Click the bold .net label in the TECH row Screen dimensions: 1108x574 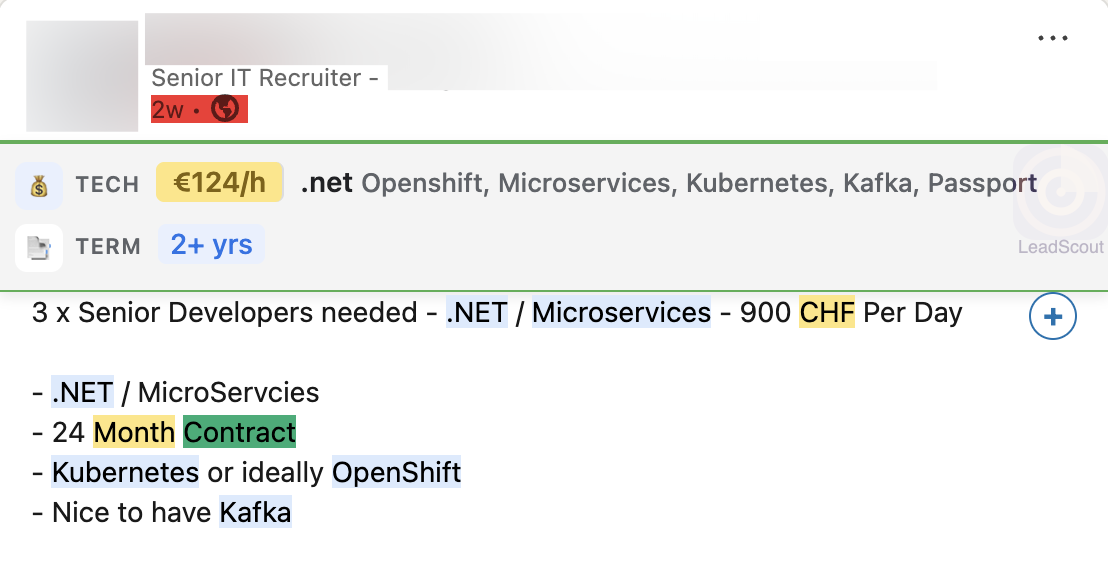(x=327, y=183)
